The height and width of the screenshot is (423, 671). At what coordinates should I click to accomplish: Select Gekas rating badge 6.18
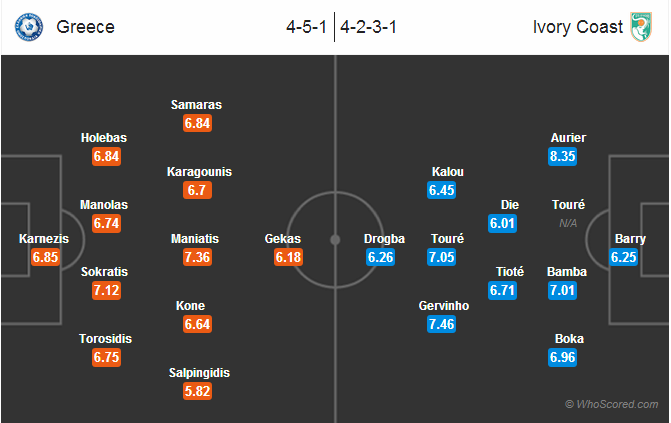[x=288, y=257]
